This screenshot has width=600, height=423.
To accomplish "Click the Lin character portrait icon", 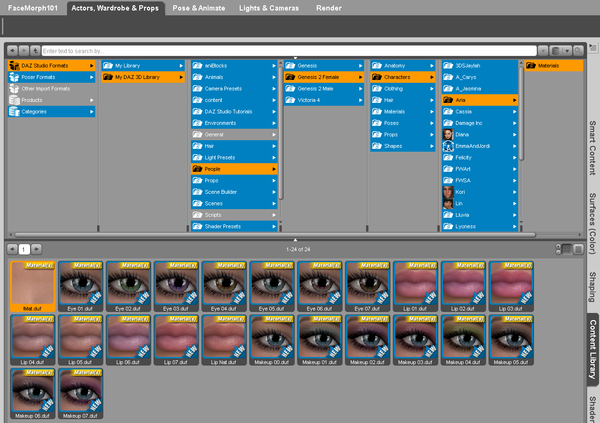I will (448, 203).
